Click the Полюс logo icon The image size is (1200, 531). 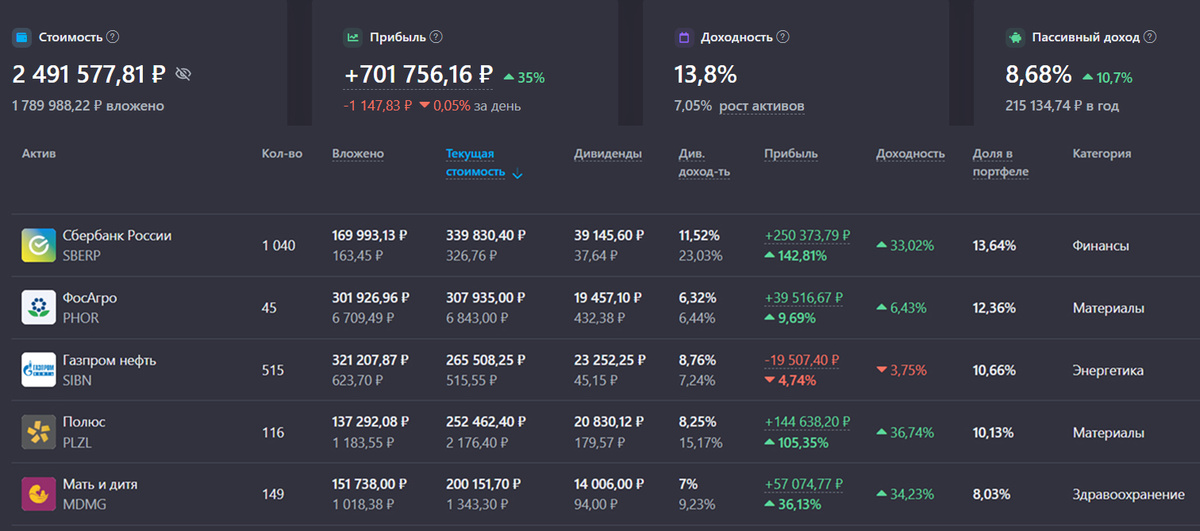(38, 432)
